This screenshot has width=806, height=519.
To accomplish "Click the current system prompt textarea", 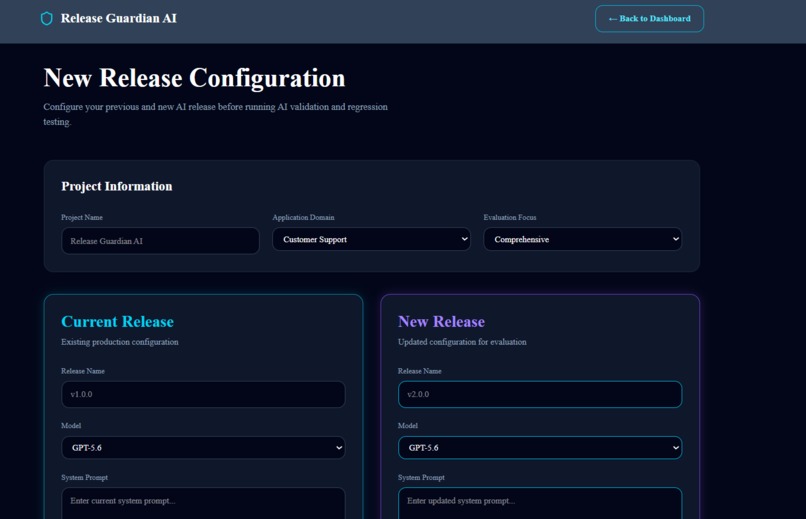I will coord(203,504).
